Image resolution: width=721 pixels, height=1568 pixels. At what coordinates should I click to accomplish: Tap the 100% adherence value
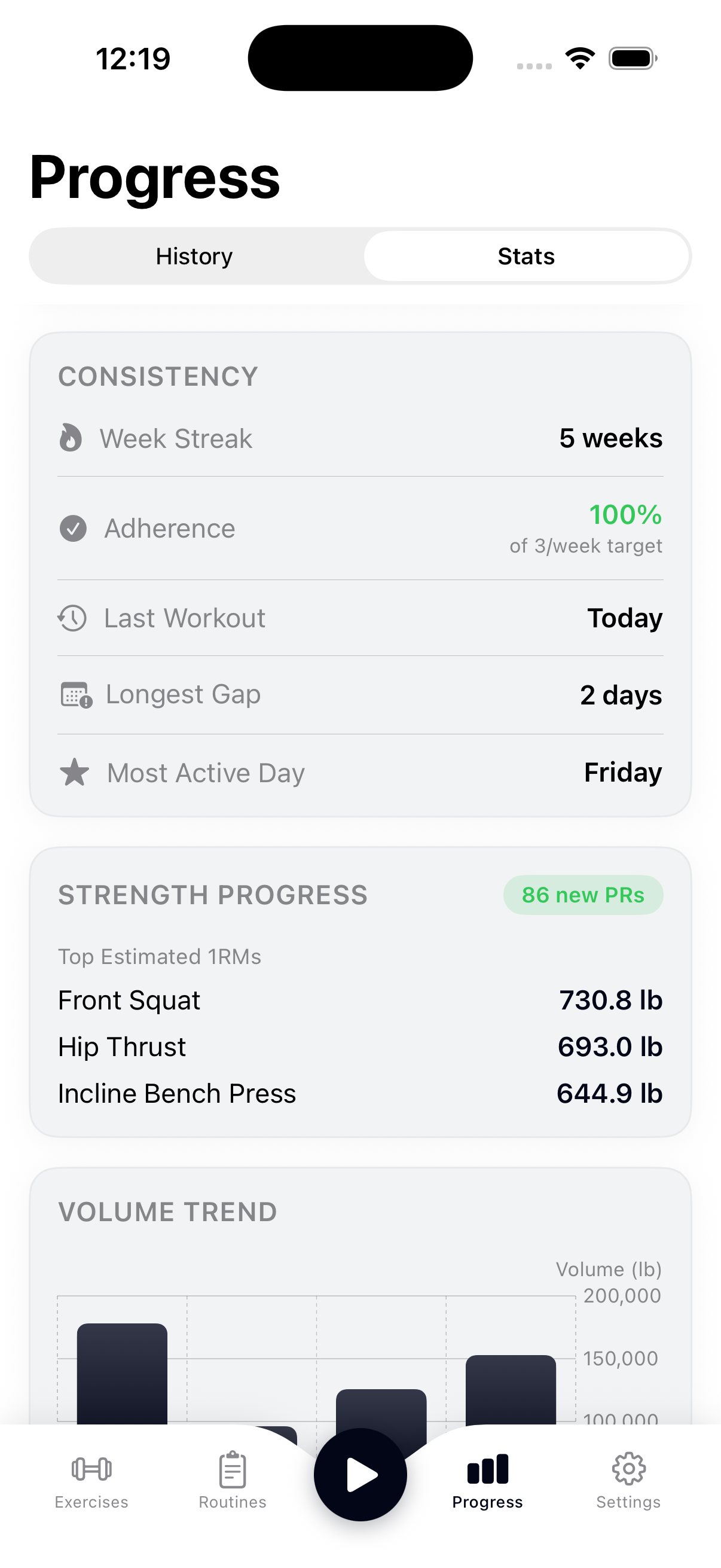(x=625, y=514)
